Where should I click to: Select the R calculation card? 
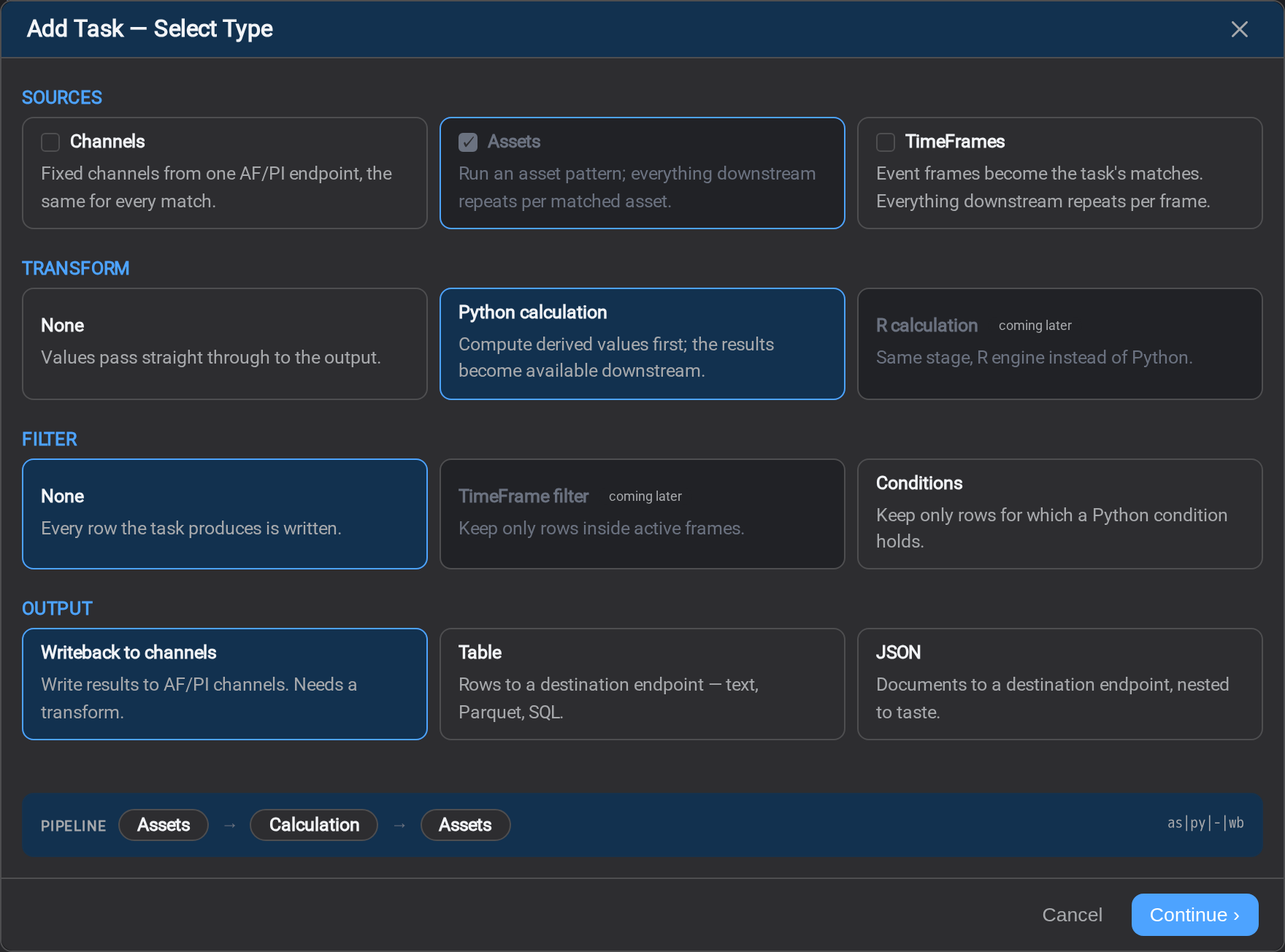pyautogui.click(x=1060, y=344)
